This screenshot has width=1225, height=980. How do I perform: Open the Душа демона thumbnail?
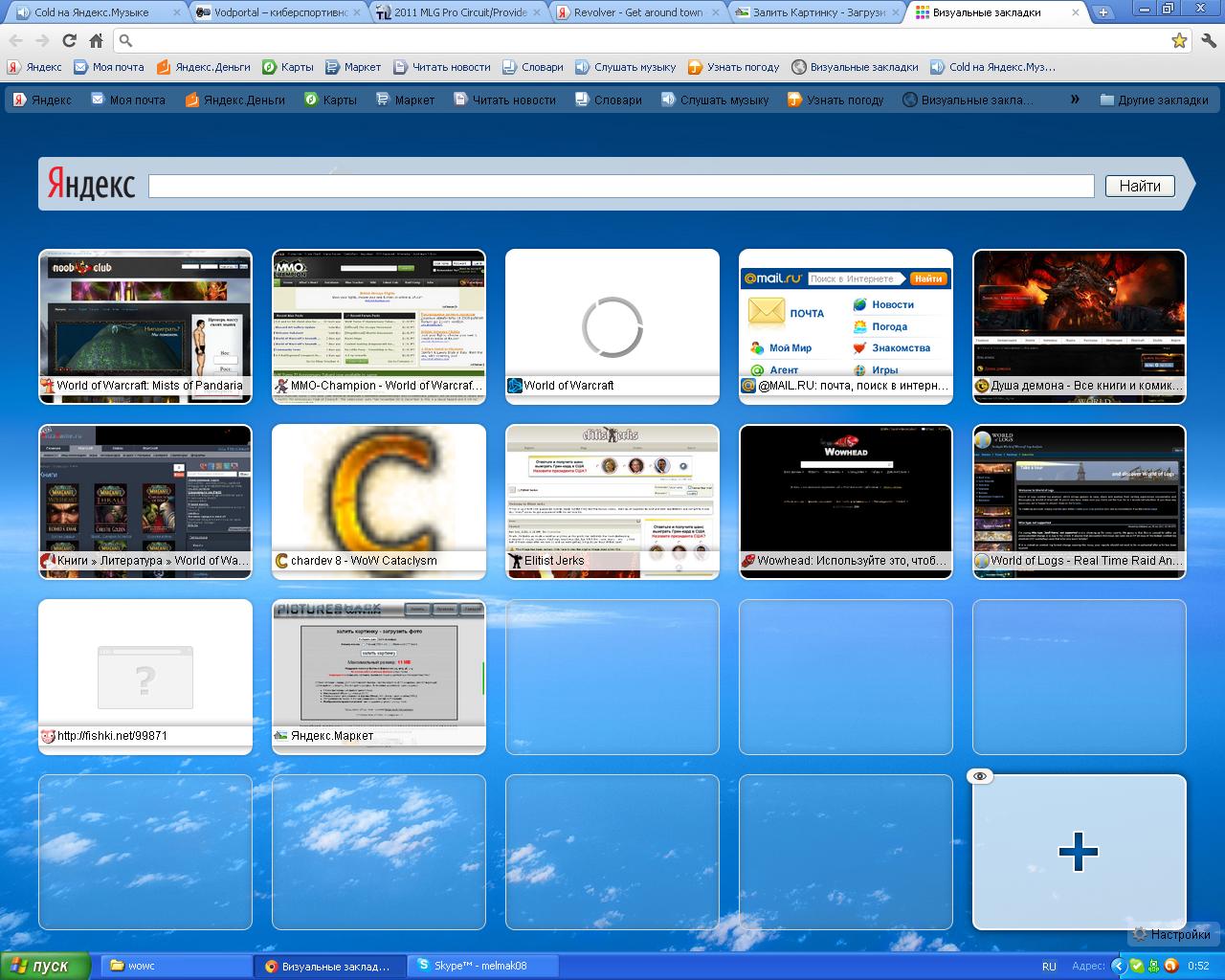(1080, 326)
